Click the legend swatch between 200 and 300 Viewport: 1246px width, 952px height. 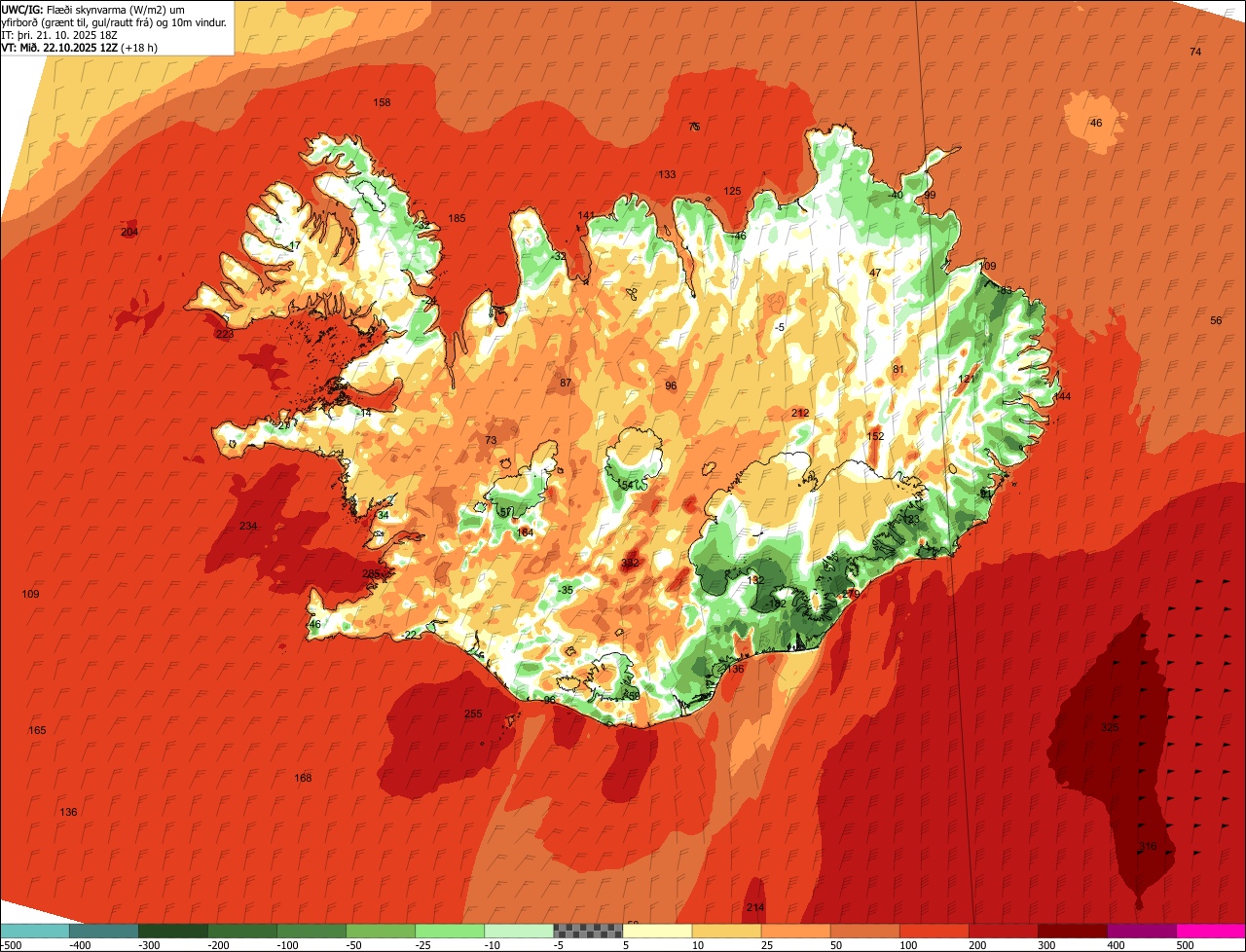tap(1003, 931)
